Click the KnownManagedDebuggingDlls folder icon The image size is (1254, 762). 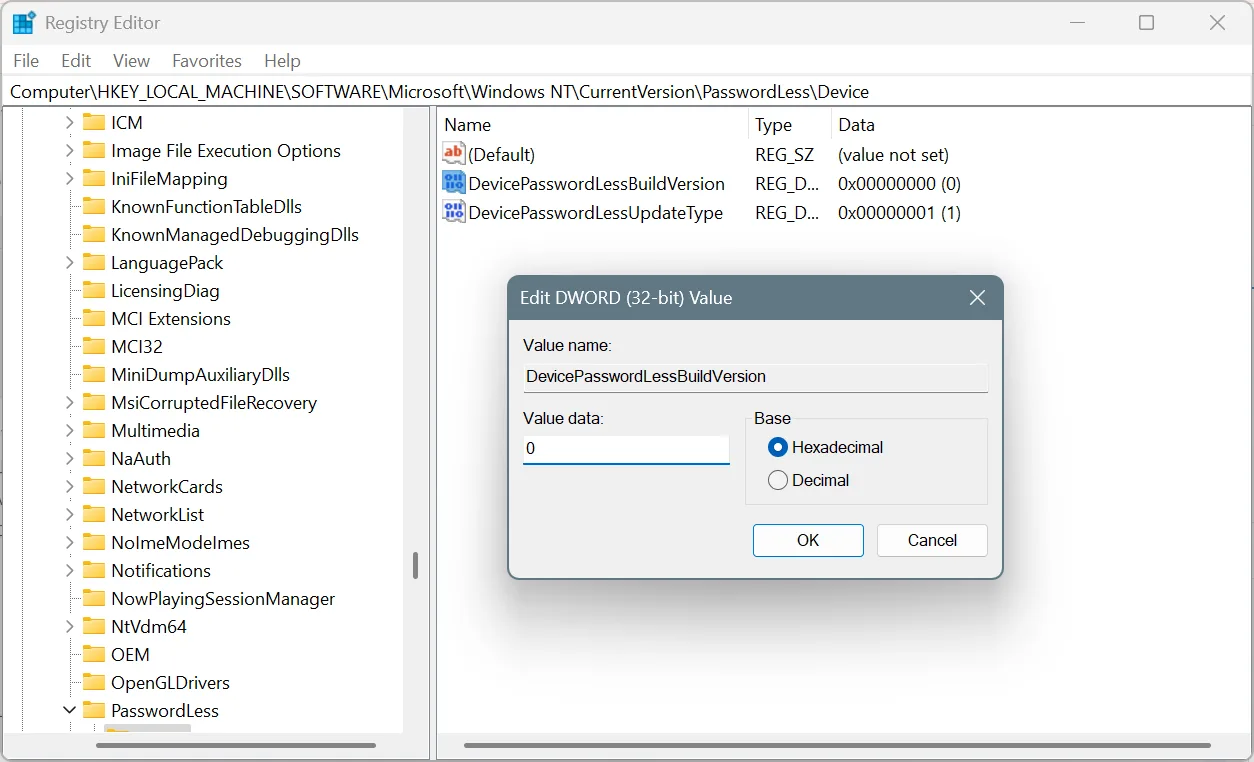click(94, 234)
